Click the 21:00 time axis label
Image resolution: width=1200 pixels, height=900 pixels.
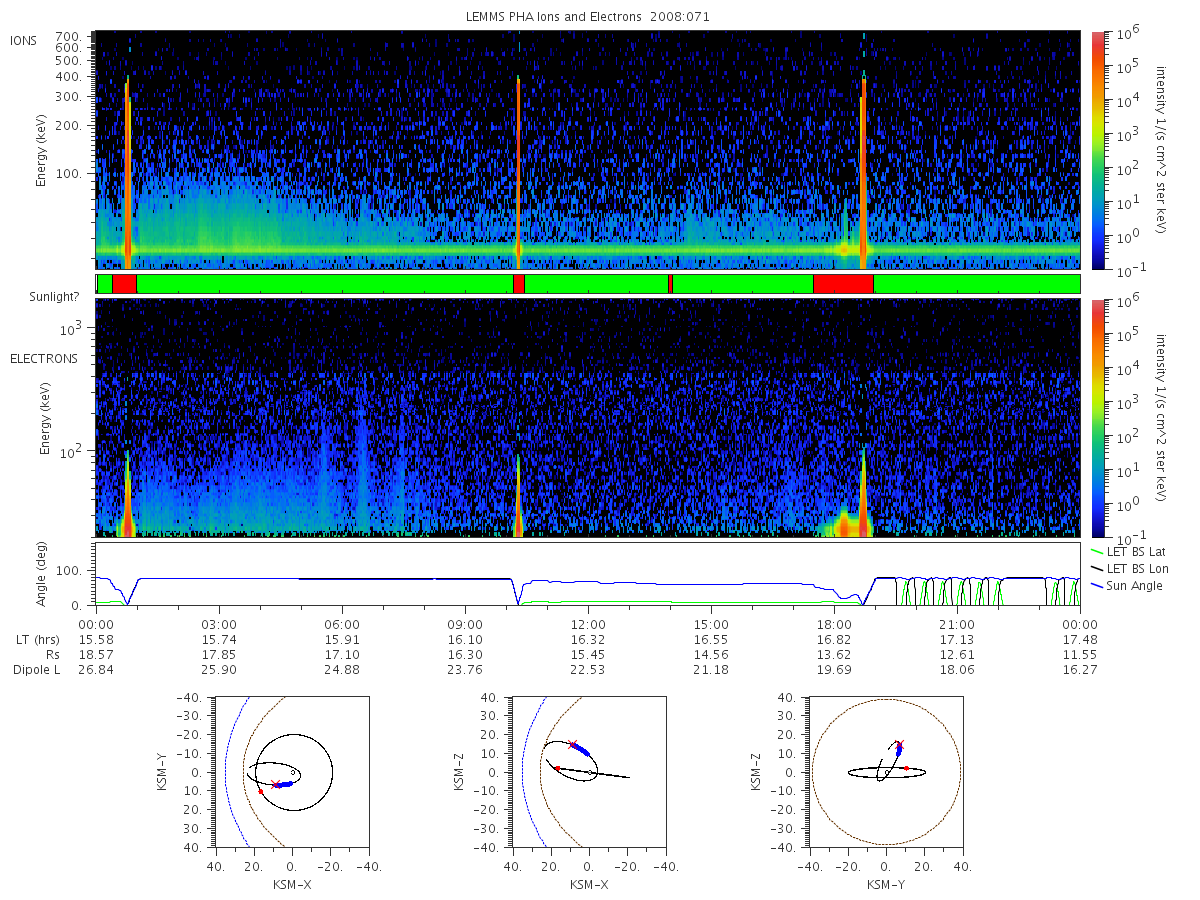tap(957, 621)
